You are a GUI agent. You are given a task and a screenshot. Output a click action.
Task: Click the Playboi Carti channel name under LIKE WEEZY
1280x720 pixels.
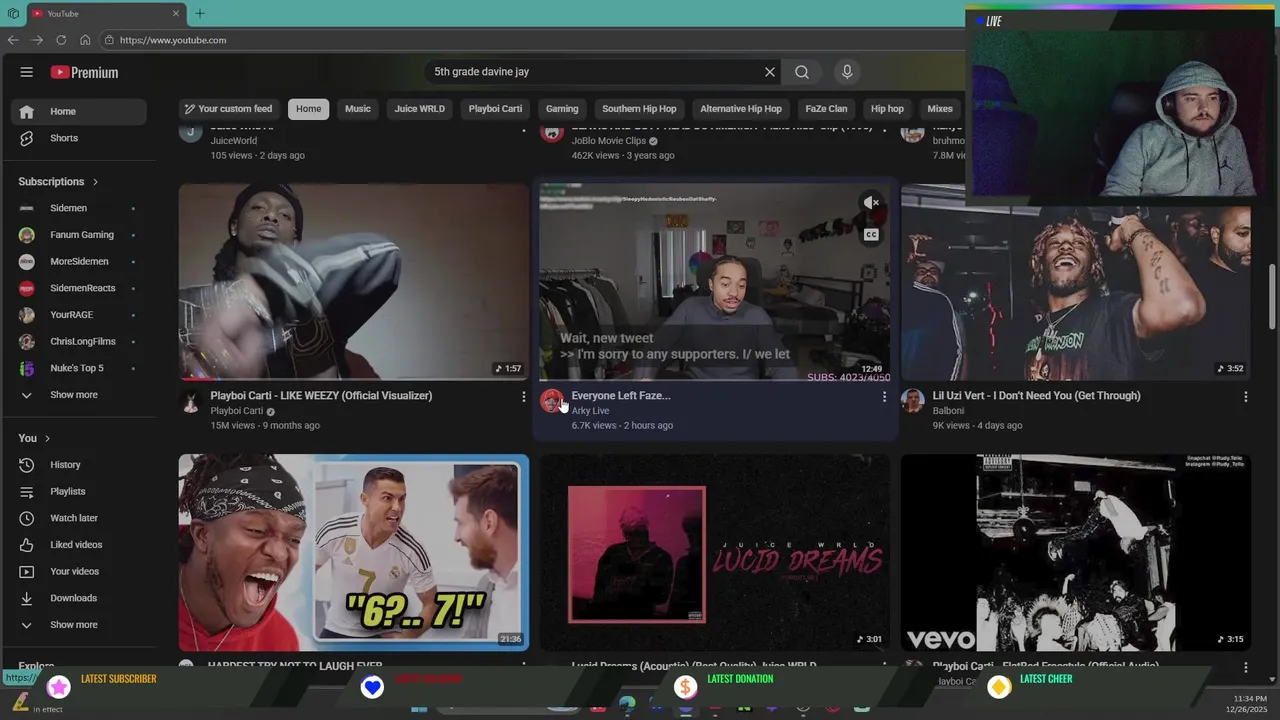[236, 411]
